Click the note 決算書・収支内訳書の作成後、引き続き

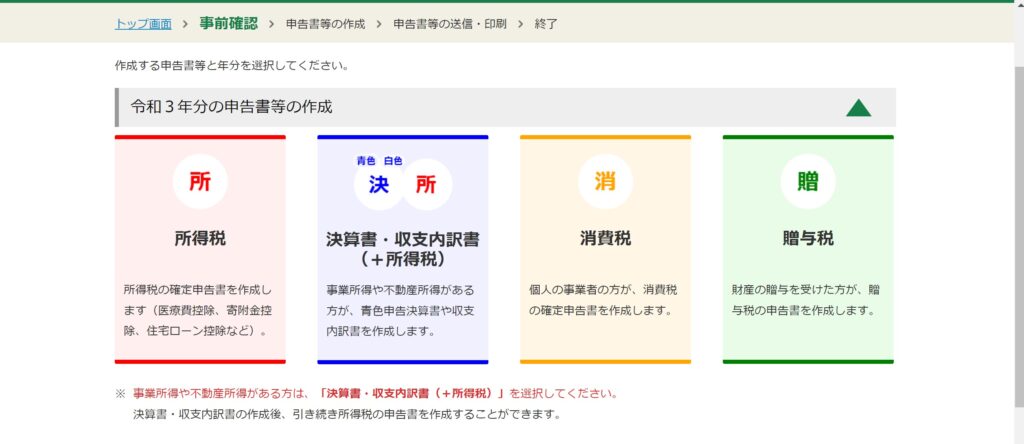point(347,414)
